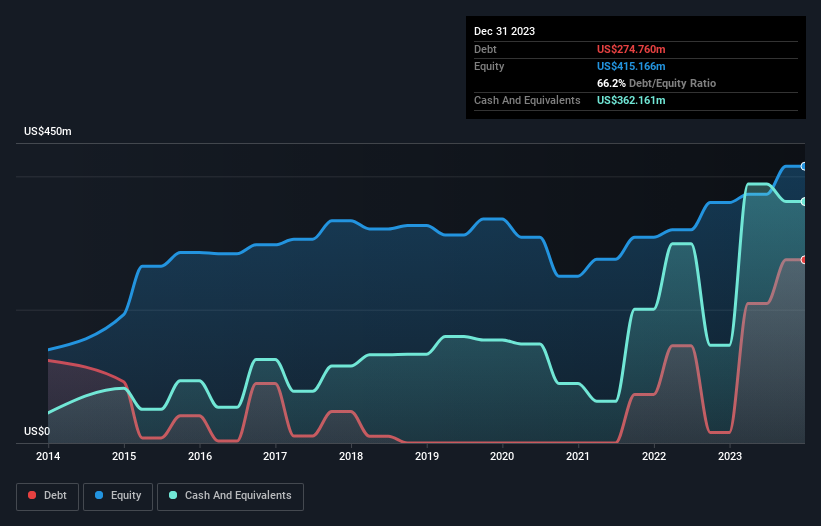Toggle the Equity legend series

pos(118,496)
